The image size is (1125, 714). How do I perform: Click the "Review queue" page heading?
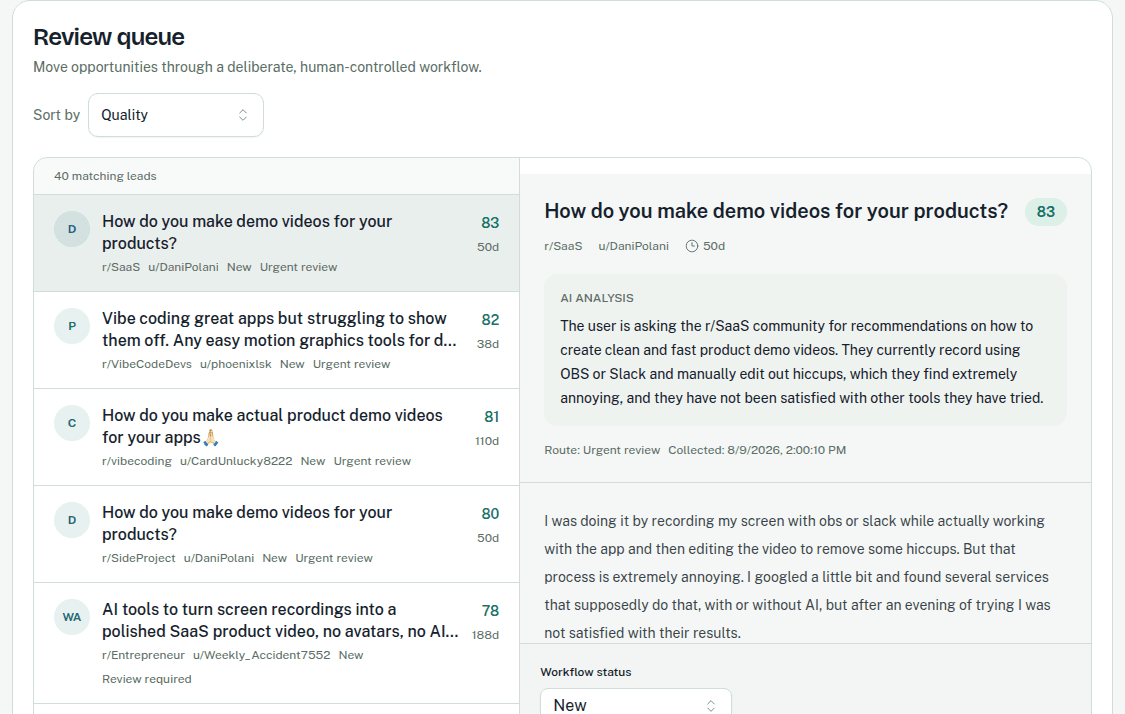point(109,37)
